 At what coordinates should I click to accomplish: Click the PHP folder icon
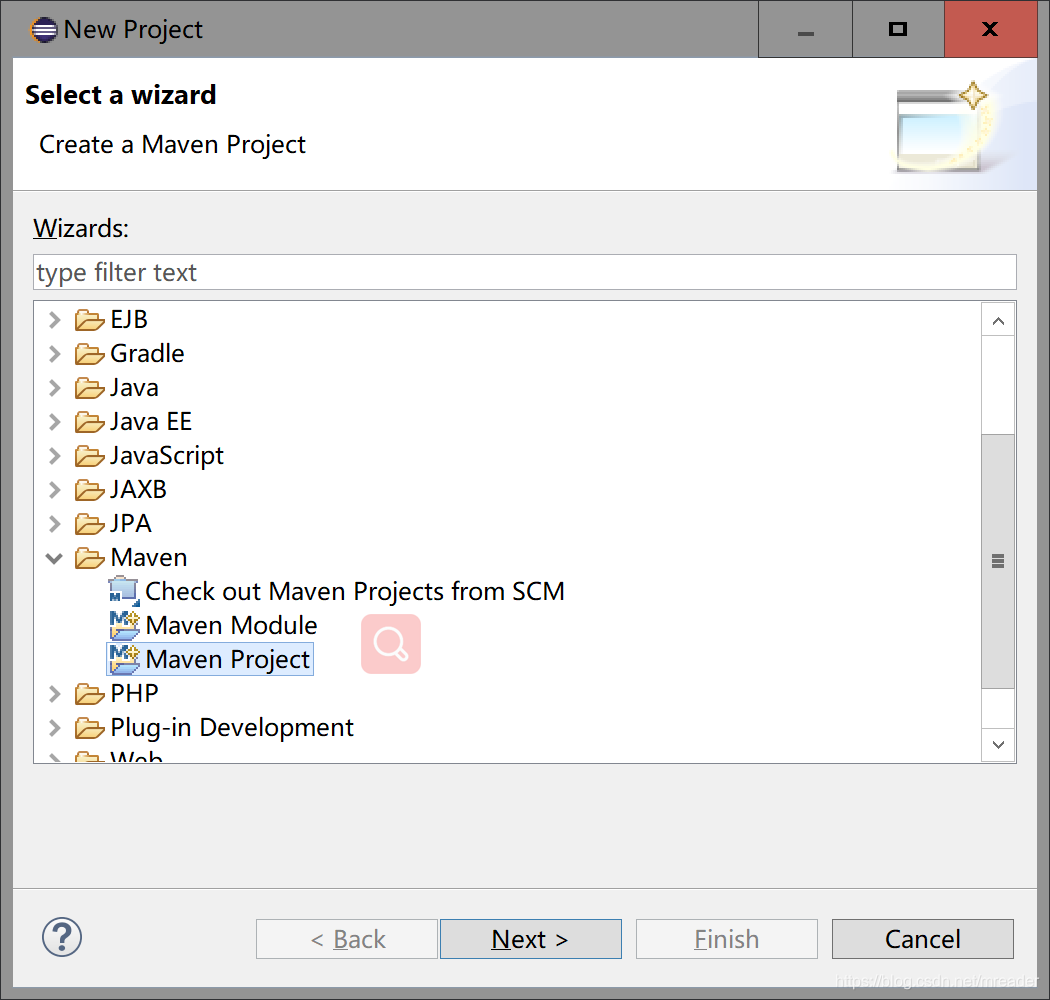pos(89,694)
